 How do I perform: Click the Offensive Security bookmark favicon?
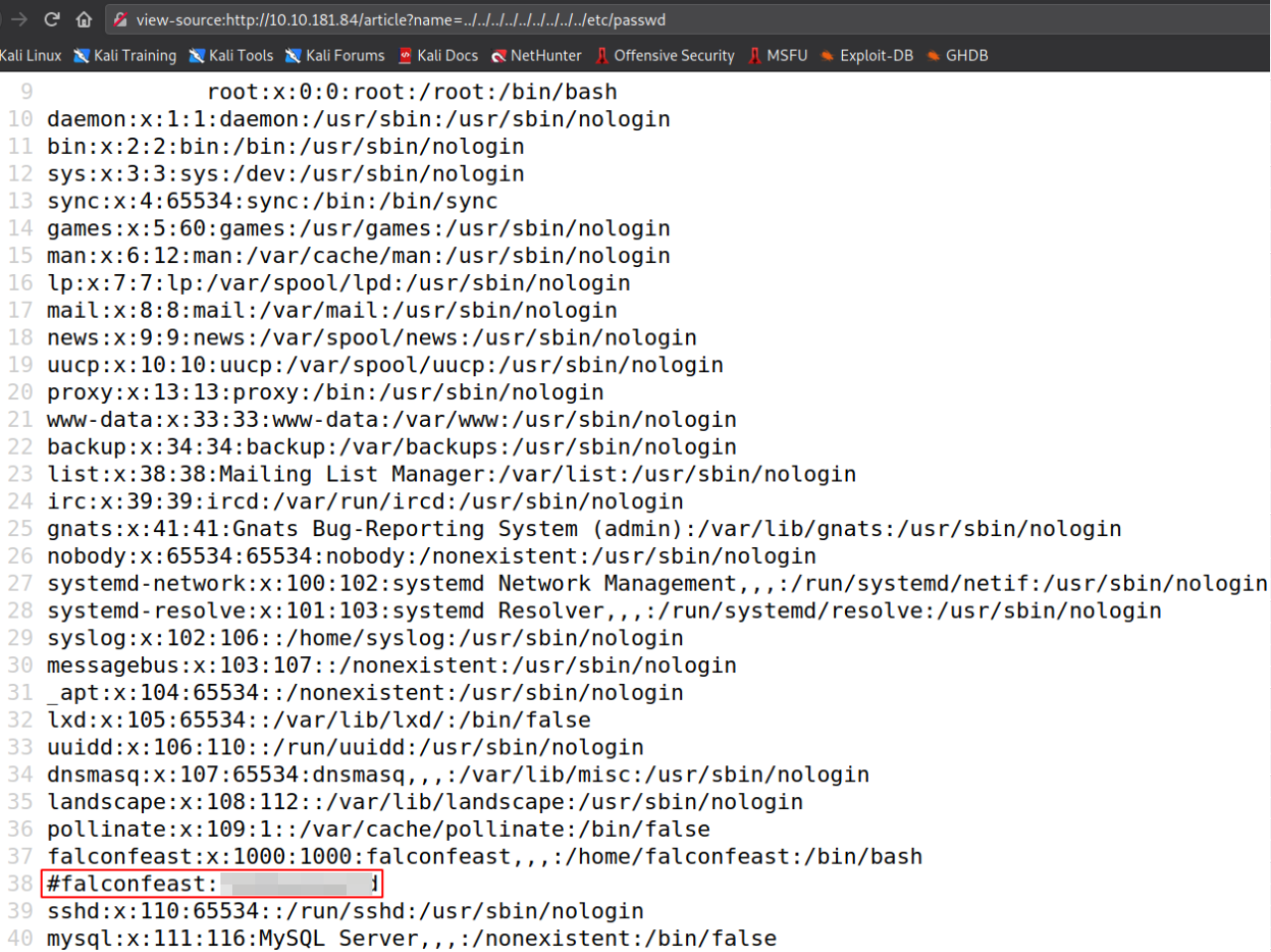(602, 56)
